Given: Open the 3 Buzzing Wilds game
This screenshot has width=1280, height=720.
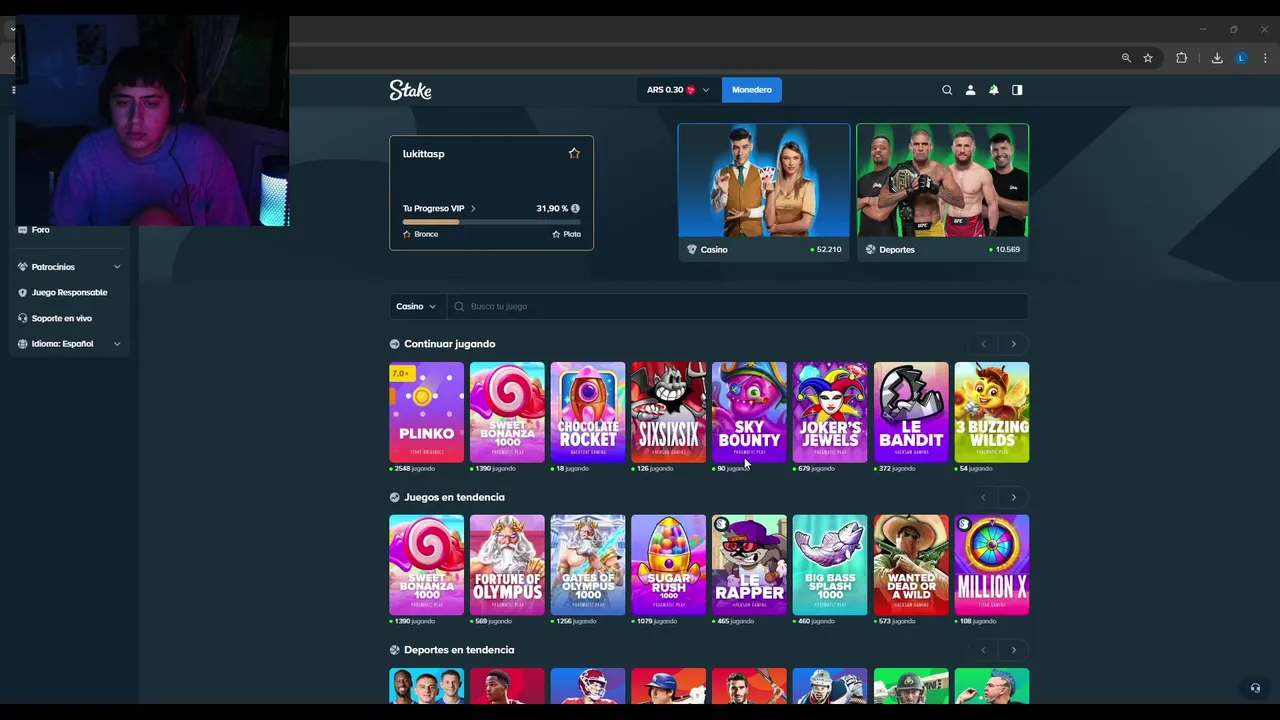Looking at the screenshot, I should click(x=992, y=412).
